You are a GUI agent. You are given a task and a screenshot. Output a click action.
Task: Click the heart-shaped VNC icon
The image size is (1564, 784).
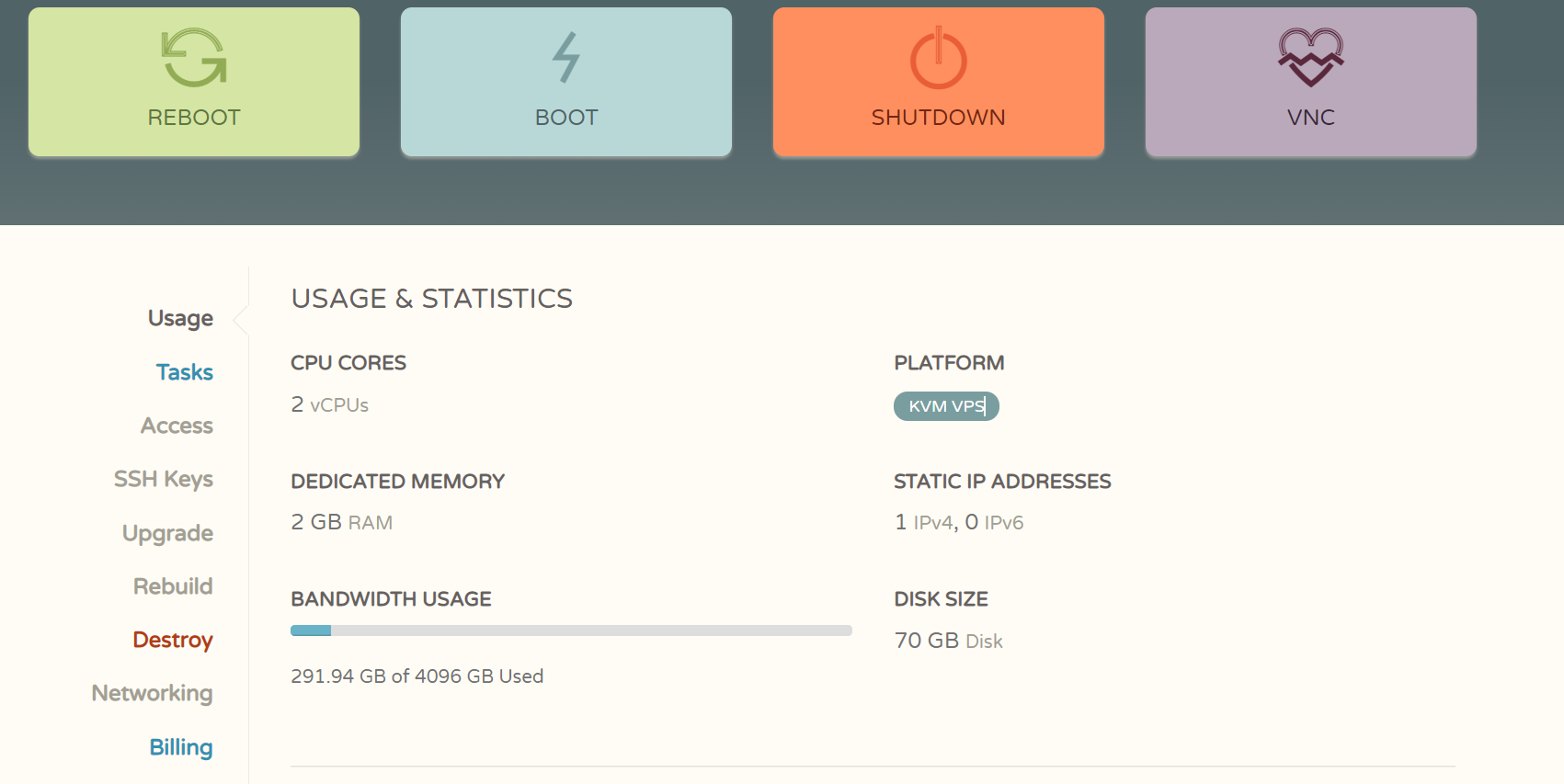pos(1310,57)
